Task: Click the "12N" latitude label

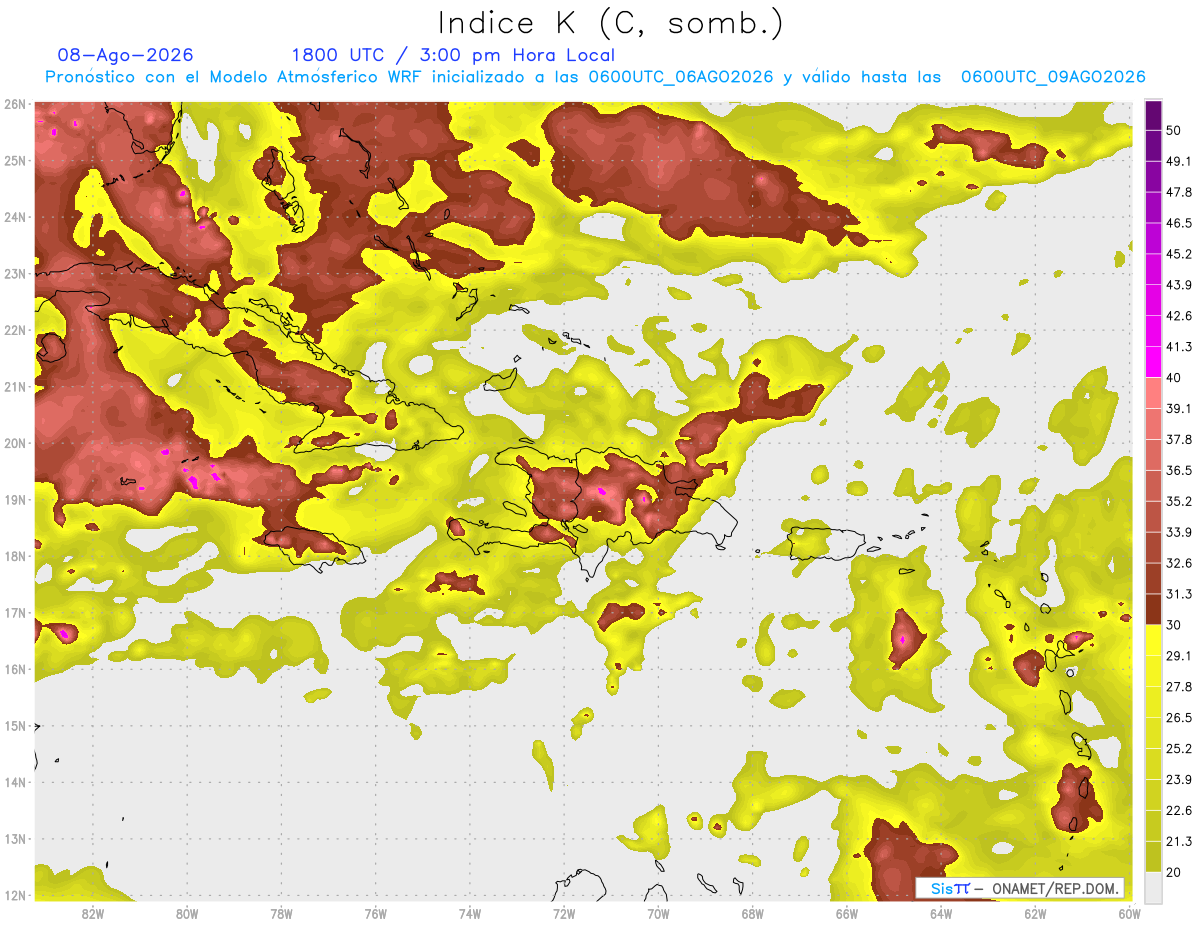Action: point(15,896)
